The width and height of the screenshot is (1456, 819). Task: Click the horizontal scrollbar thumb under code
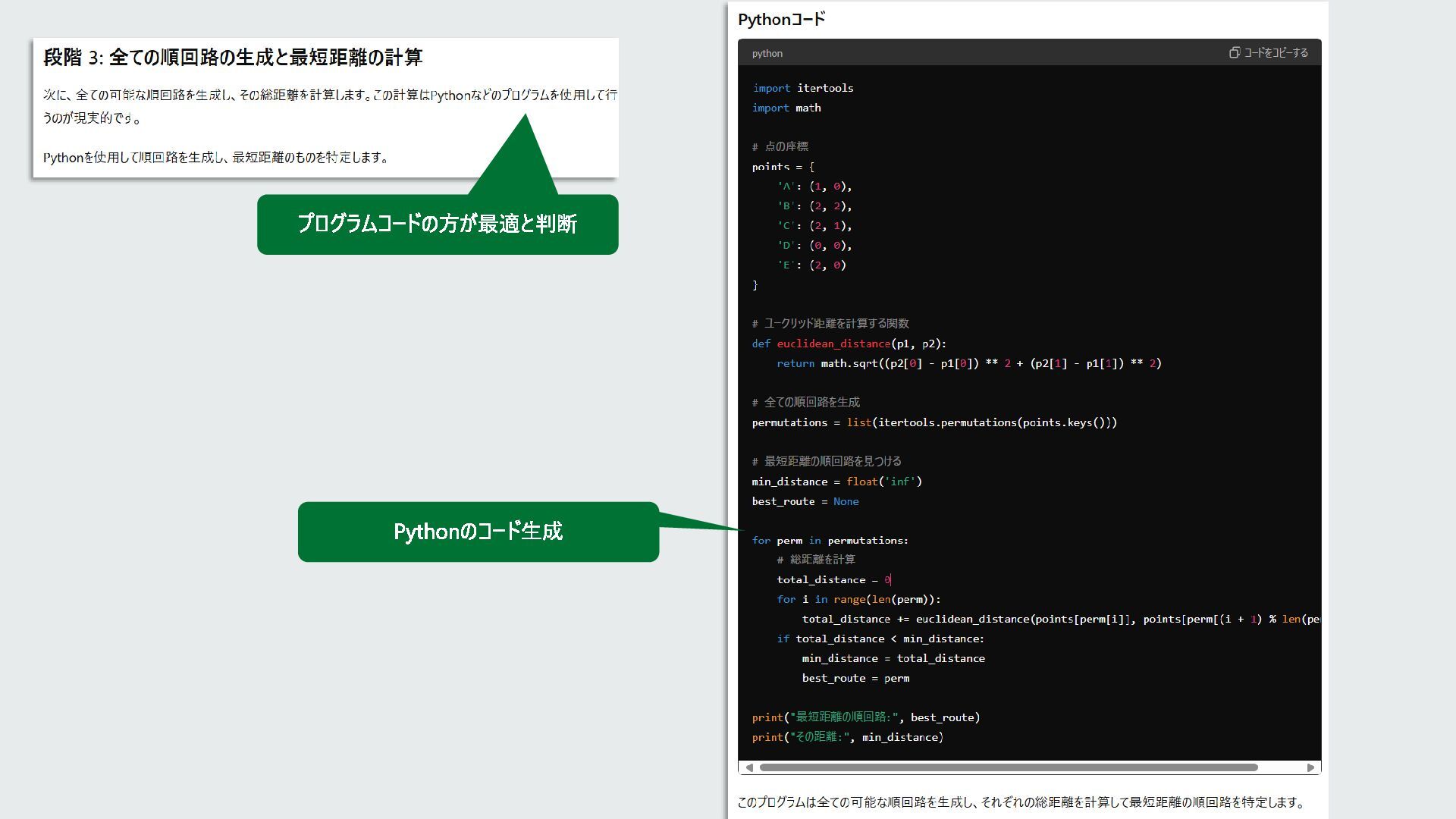pos(1009,767)
